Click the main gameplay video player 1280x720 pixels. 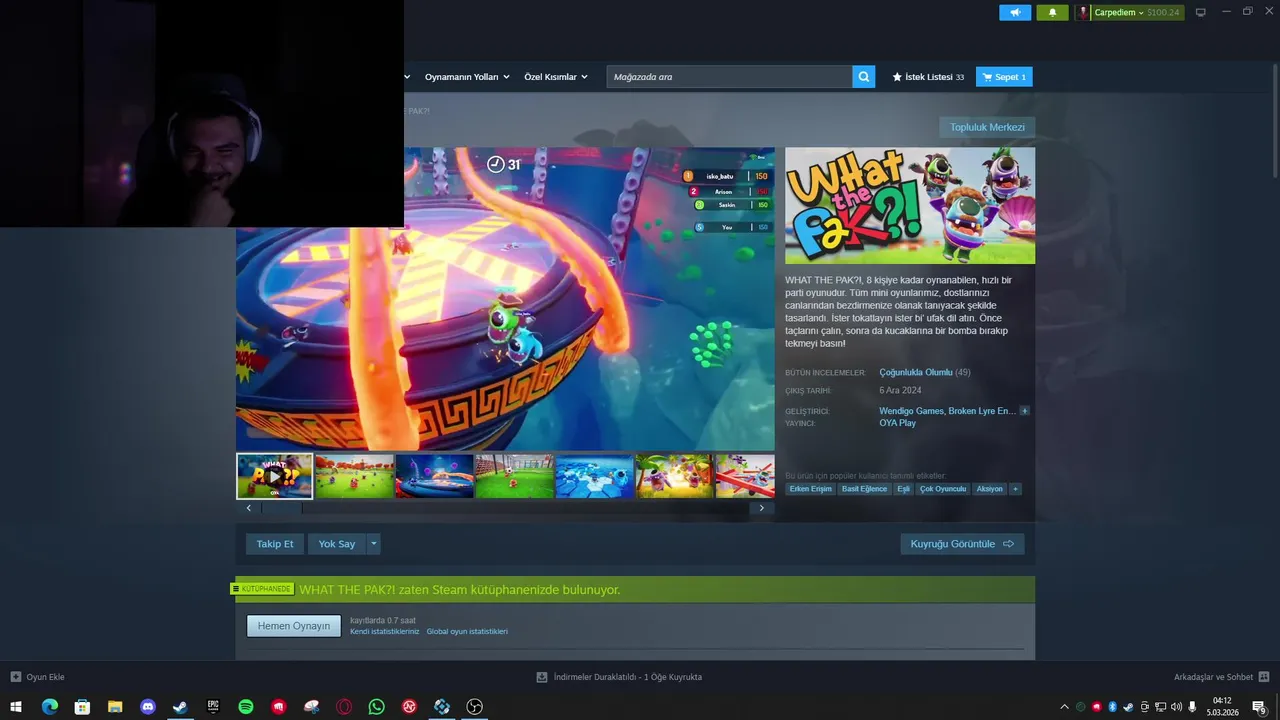[505, 299]
